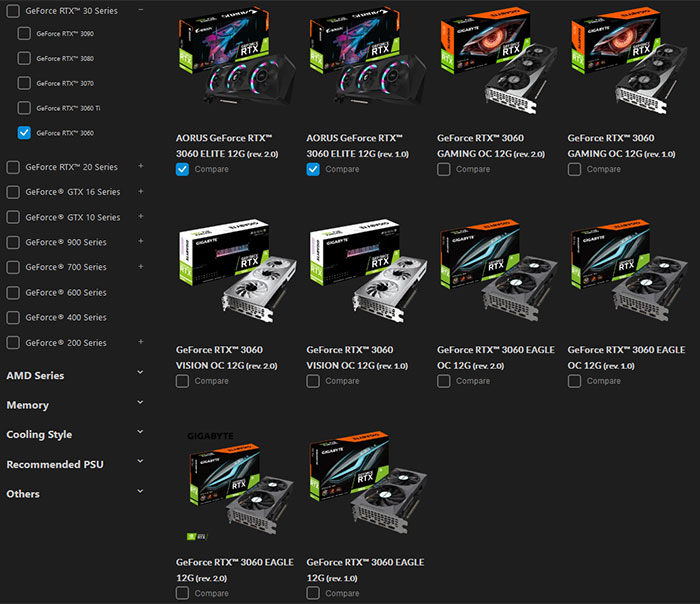Viewport: 700px width, 604px height.
Task: Open GeForce RTX 3060 VISION OC rev. 2.0 title
Action: tap(227, 358)
